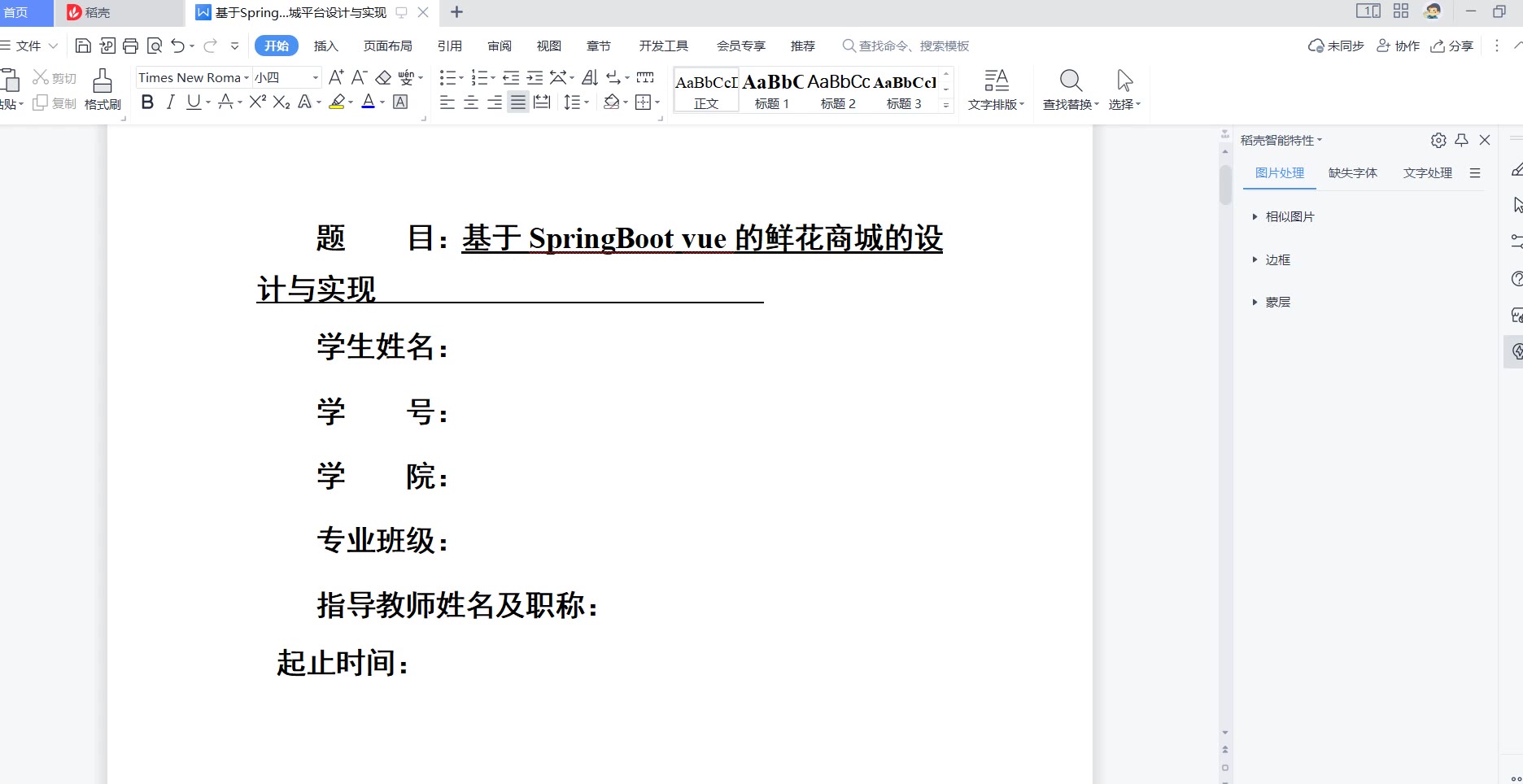Open font color dropdown arrow
The image size is (1523, 784).
click(x=382, y=102)
